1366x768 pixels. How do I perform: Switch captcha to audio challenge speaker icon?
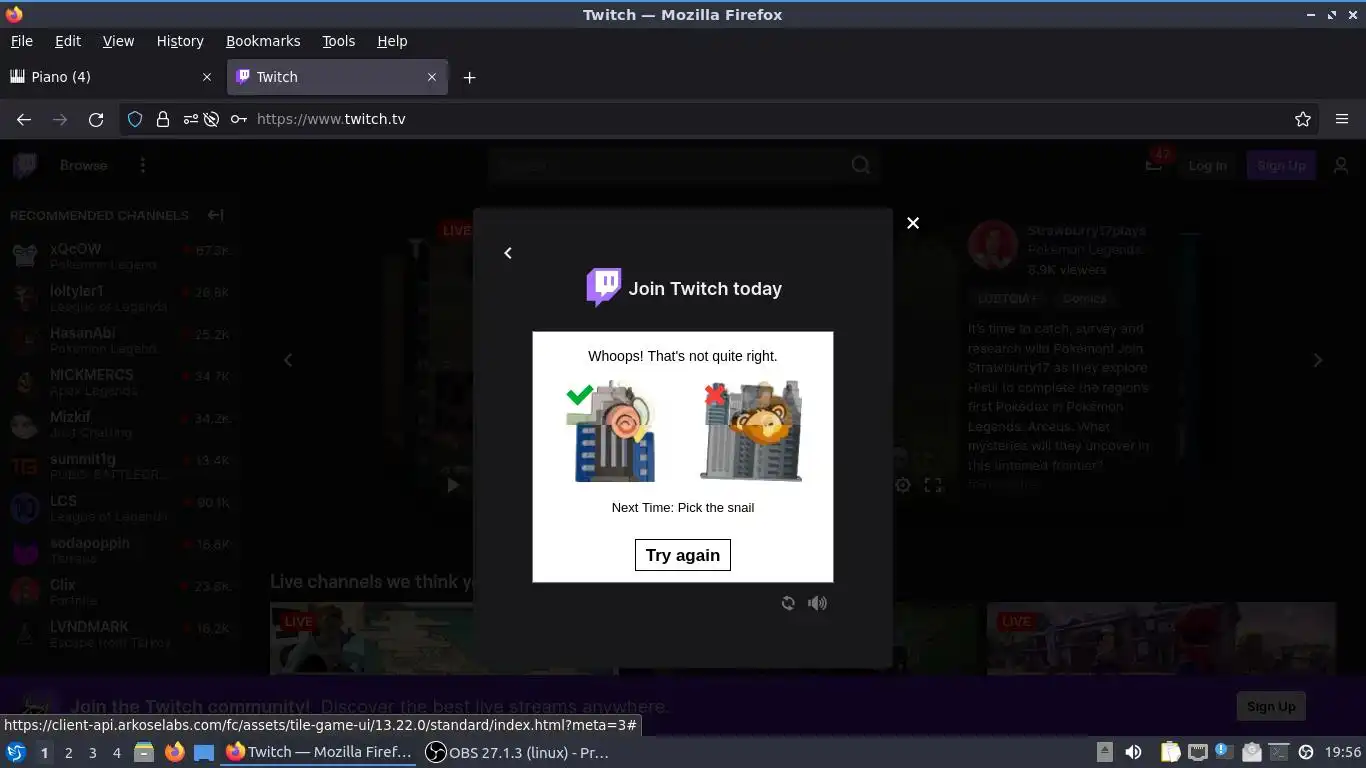818,603
